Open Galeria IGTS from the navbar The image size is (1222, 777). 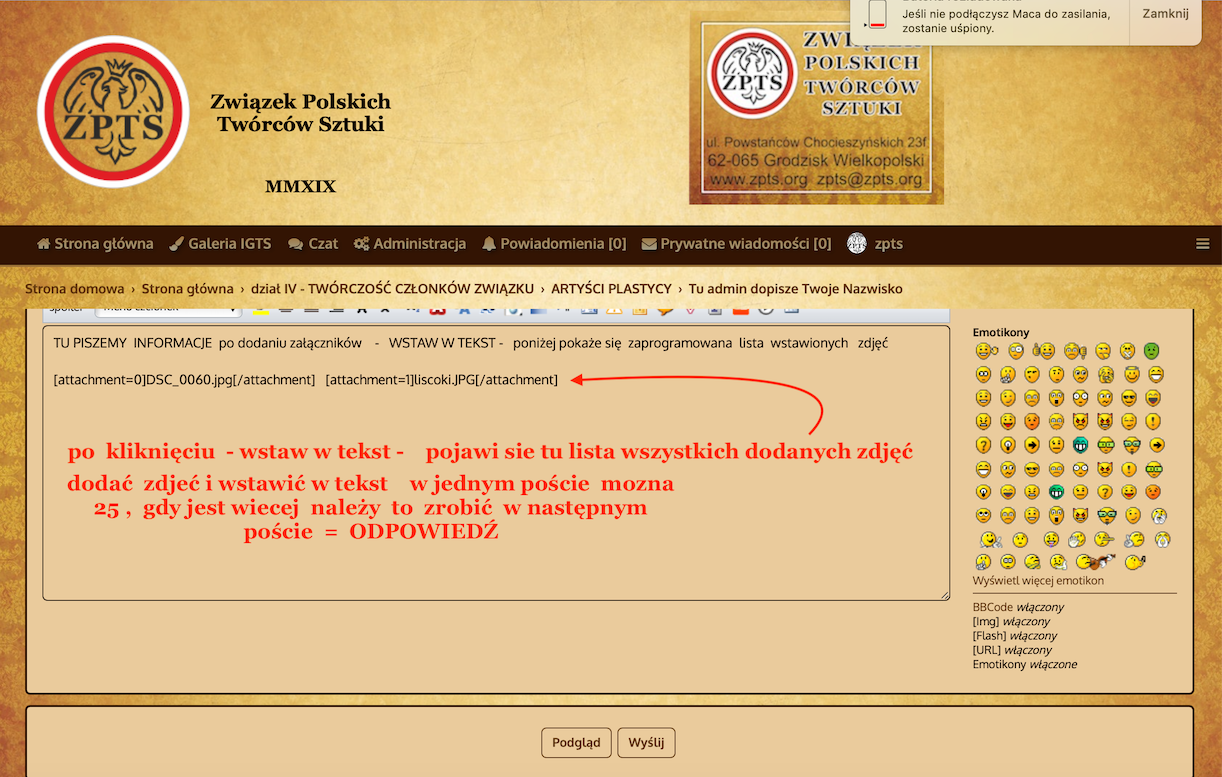(x=219, y=244)
